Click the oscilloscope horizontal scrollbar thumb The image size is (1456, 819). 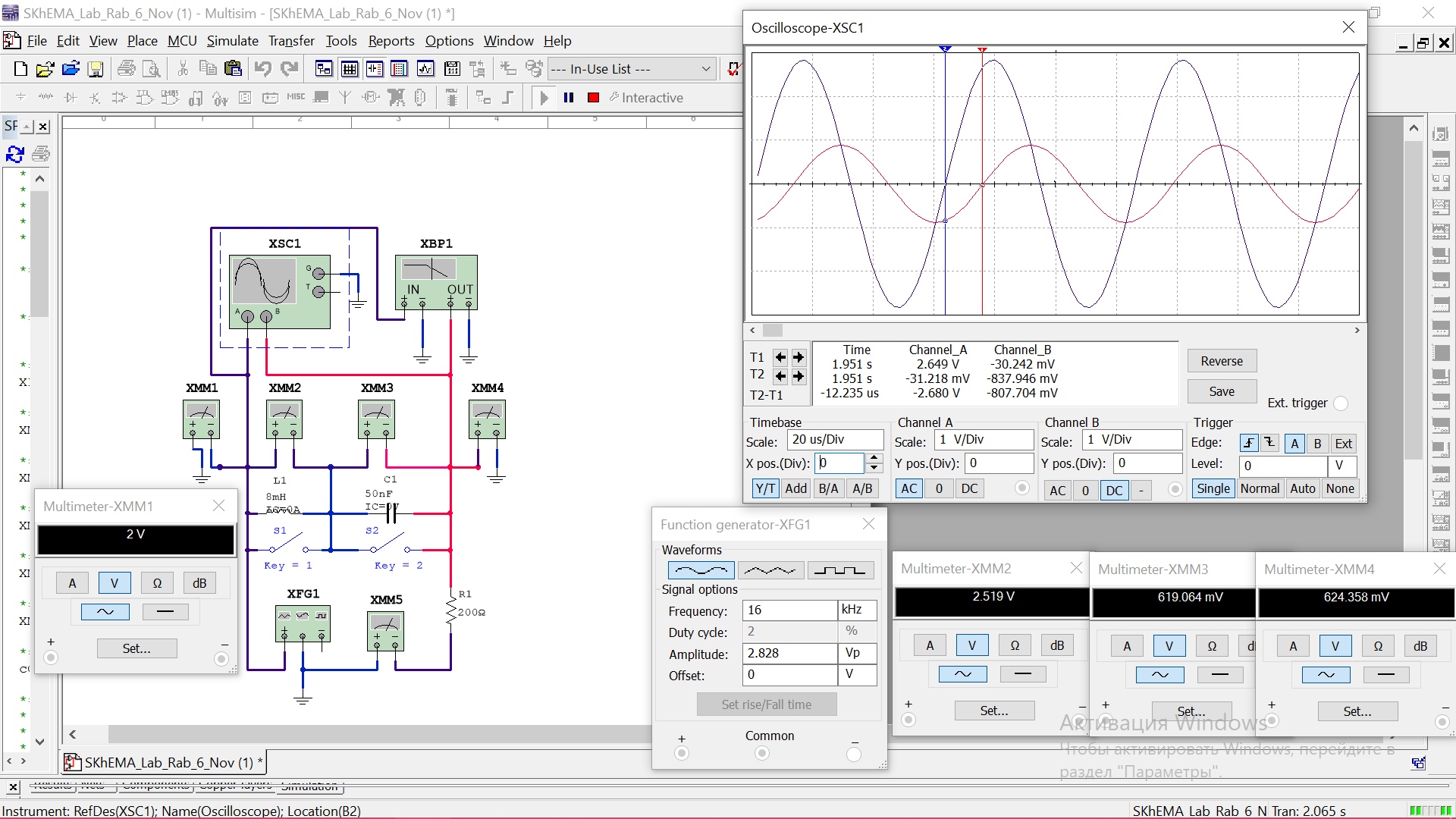tap(772, 331)
